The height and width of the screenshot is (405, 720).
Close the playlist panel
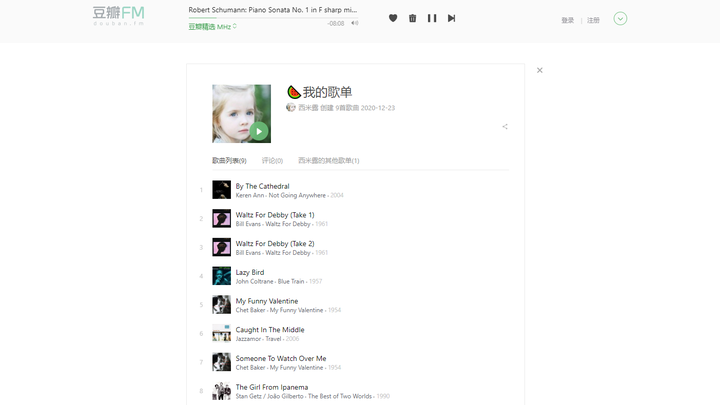[540, 70]
